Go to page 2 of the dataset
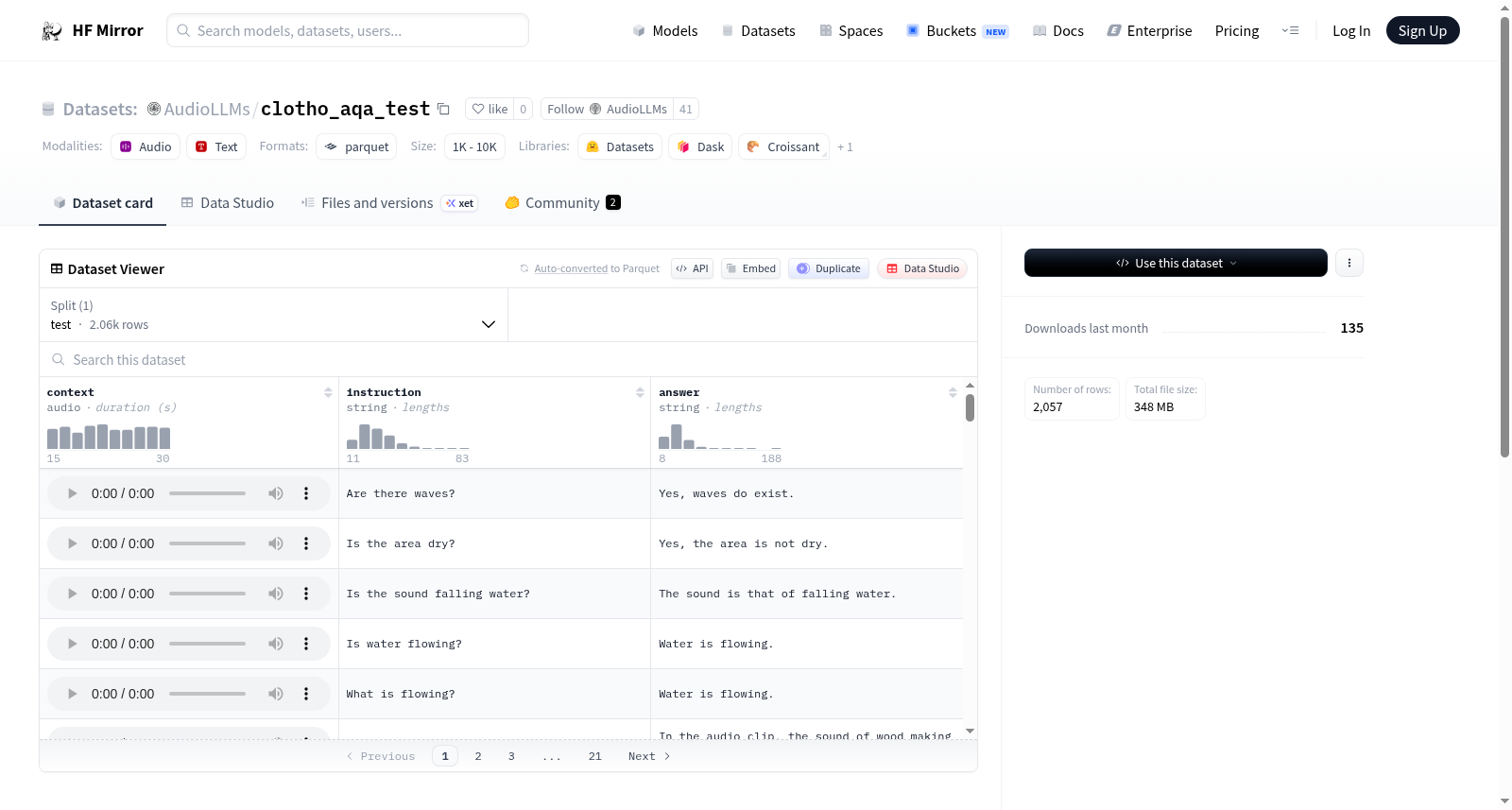This screenshot has height=810, width=1512. click(x=478, y=756)
